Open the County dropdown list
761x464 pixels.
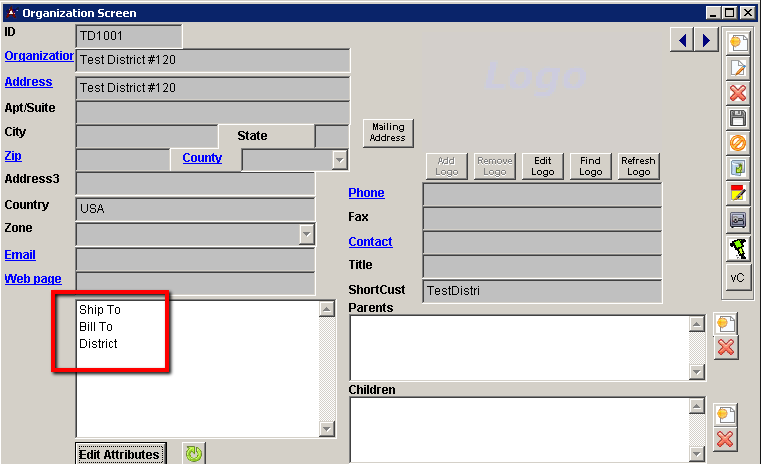(340, 159)
